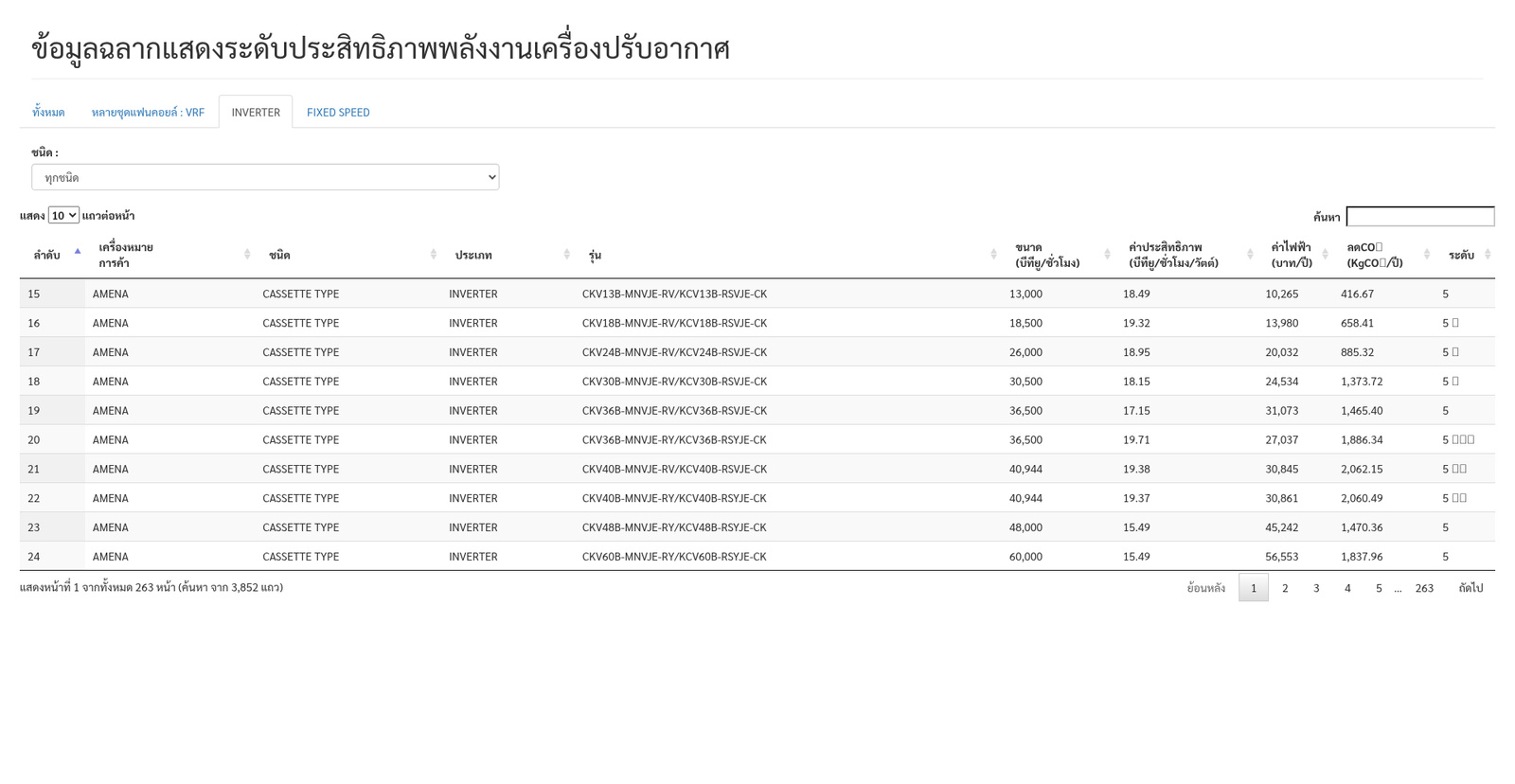Click CO2 reduction value 416.67
Screen dimensions: 1515x784
(x=1357, y=294)
